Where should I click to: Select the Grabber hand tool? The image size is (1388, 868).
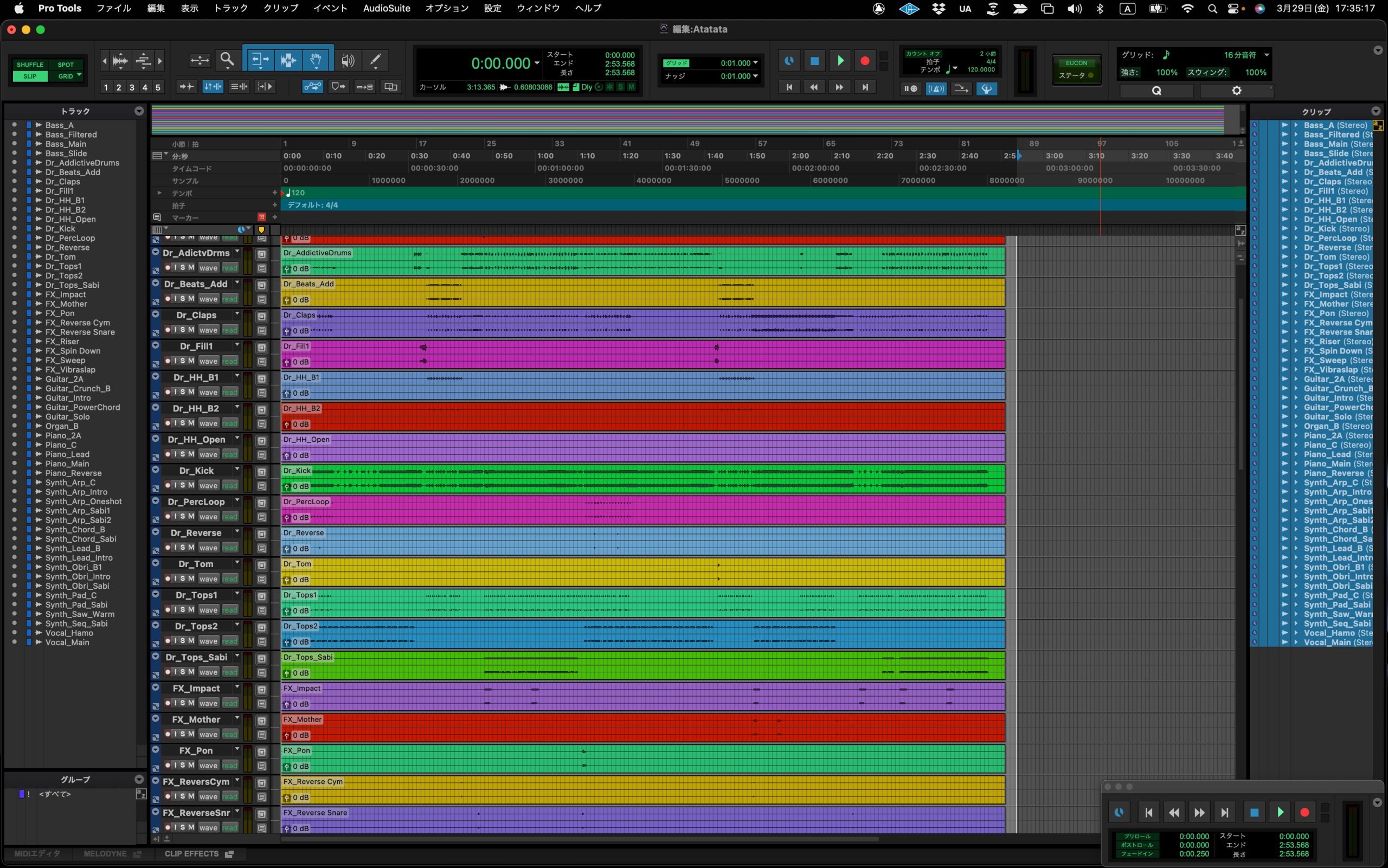(316, 60)
